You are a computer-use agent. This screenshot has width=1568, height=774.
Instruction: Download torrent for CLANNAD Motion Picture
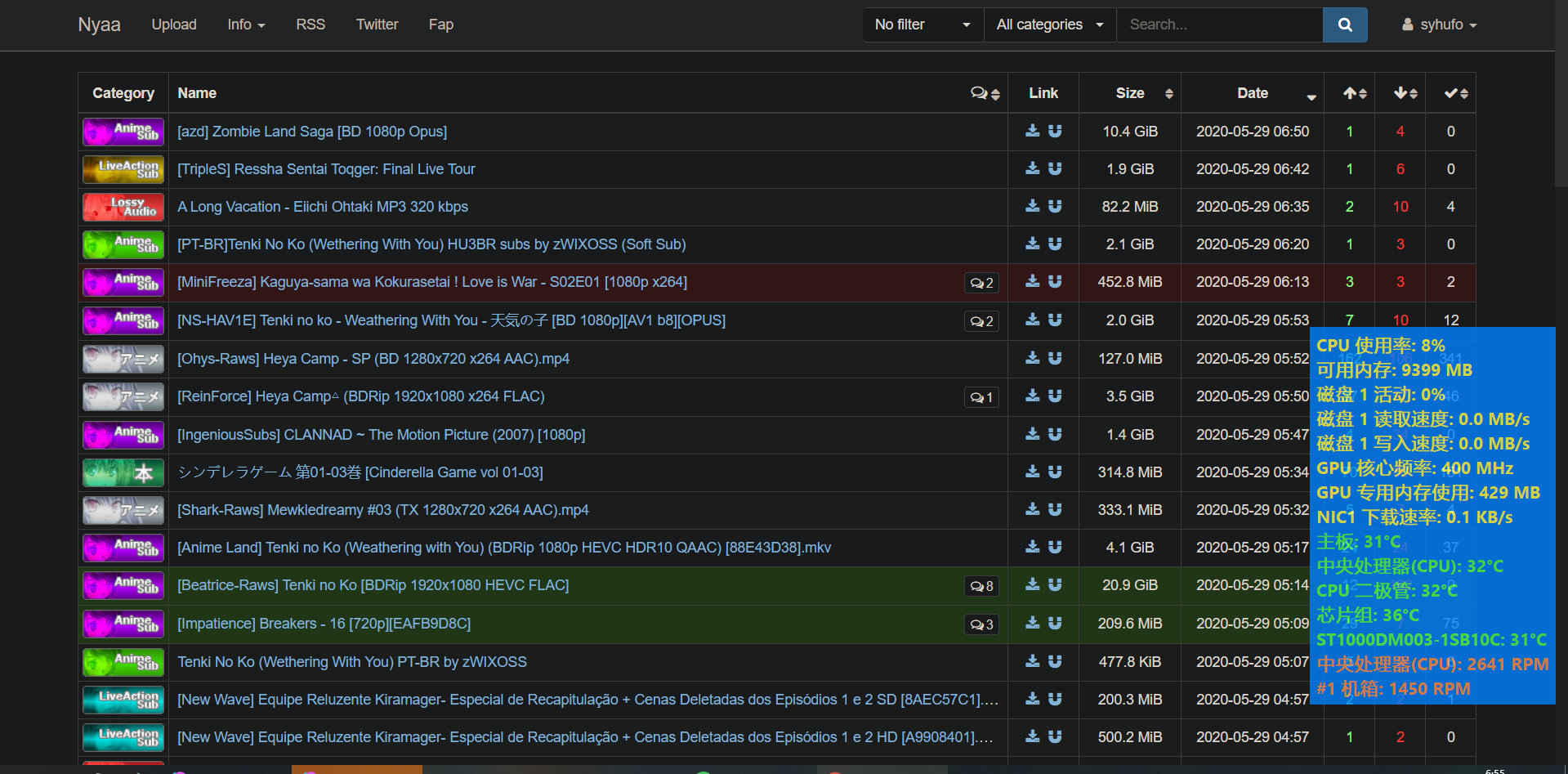coord(1033,434)
